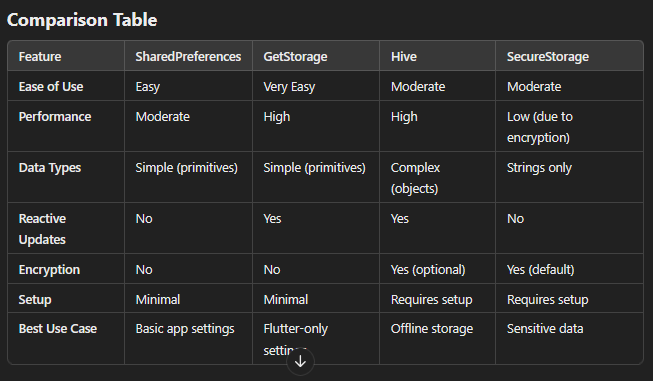Viewport: 653px width, 381px height.
Task: Select the Ease of Use row label
Action: 51,87
